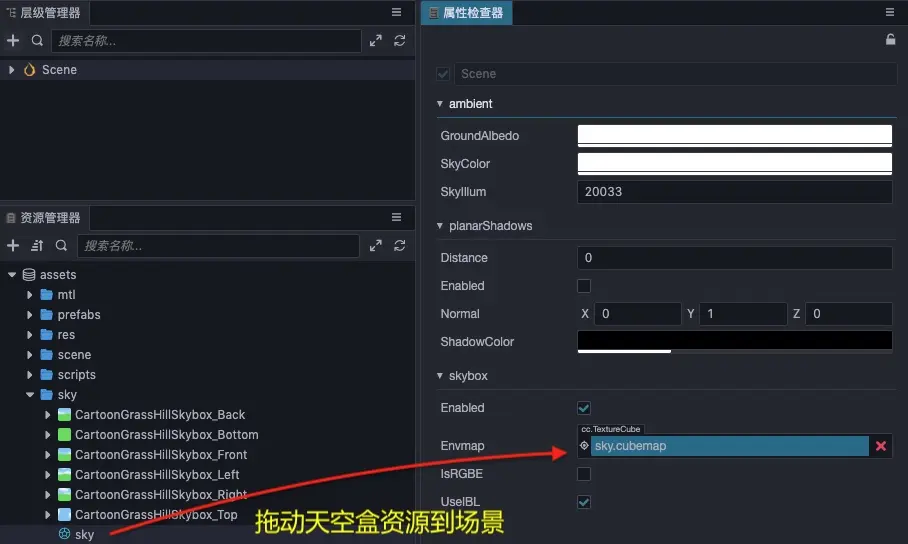Collapse the skybox section

(x=440, y=376)
